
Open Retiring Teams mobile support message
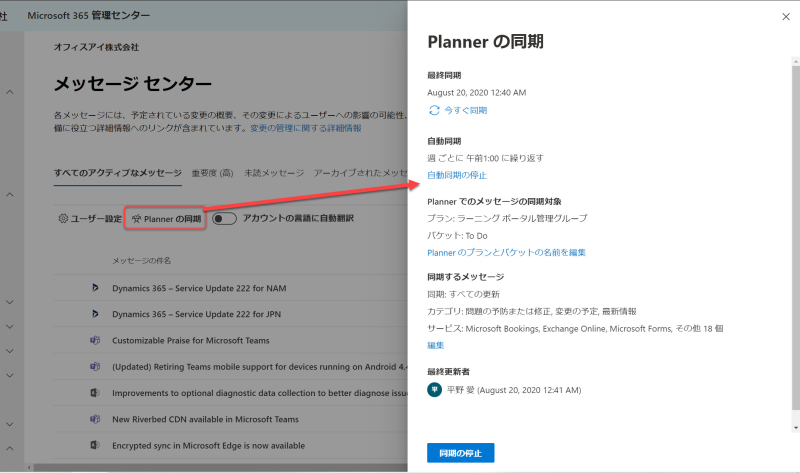point(260,367)
